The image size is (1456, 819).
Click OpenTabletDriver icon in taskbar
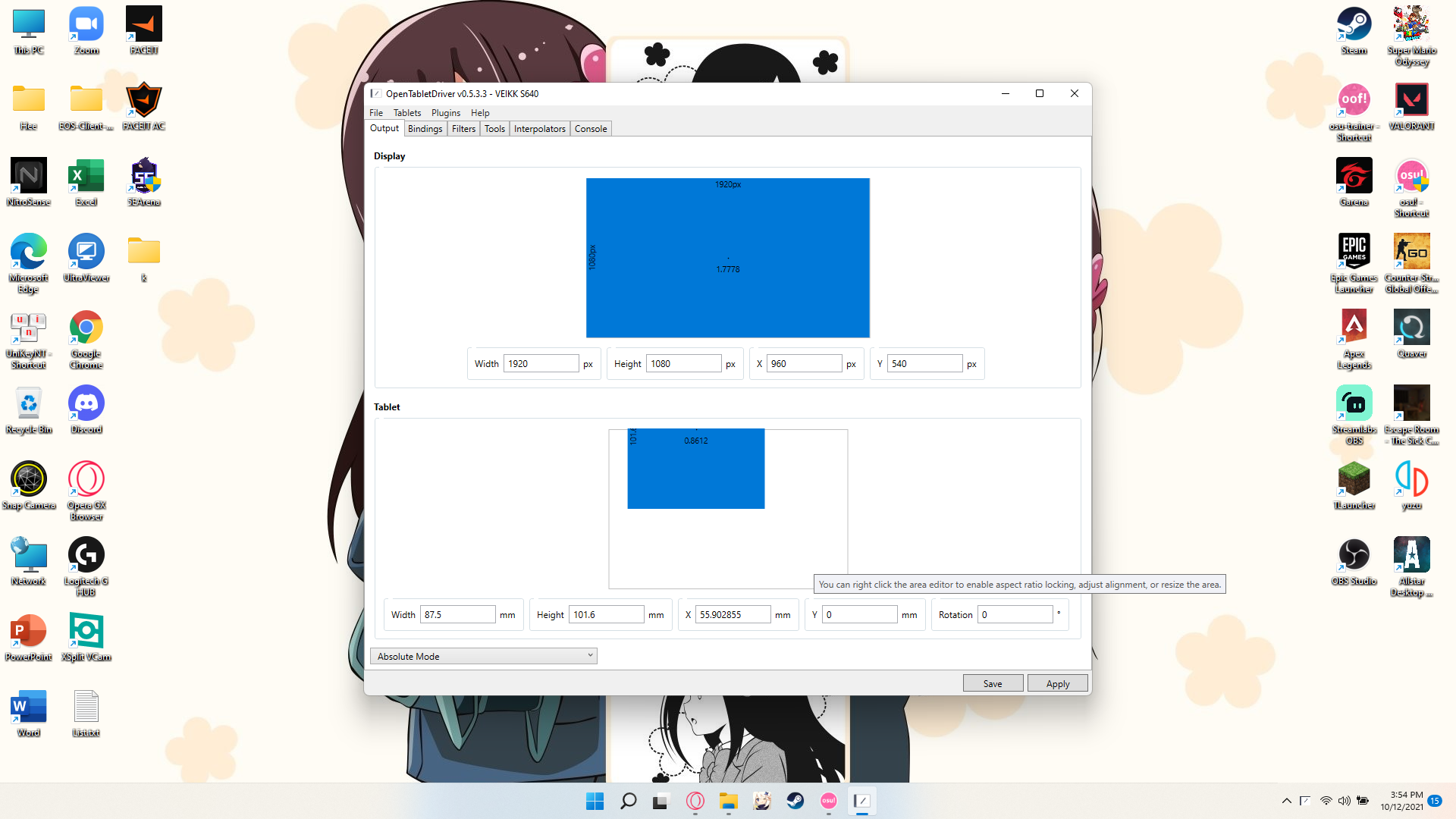[861, 801]
